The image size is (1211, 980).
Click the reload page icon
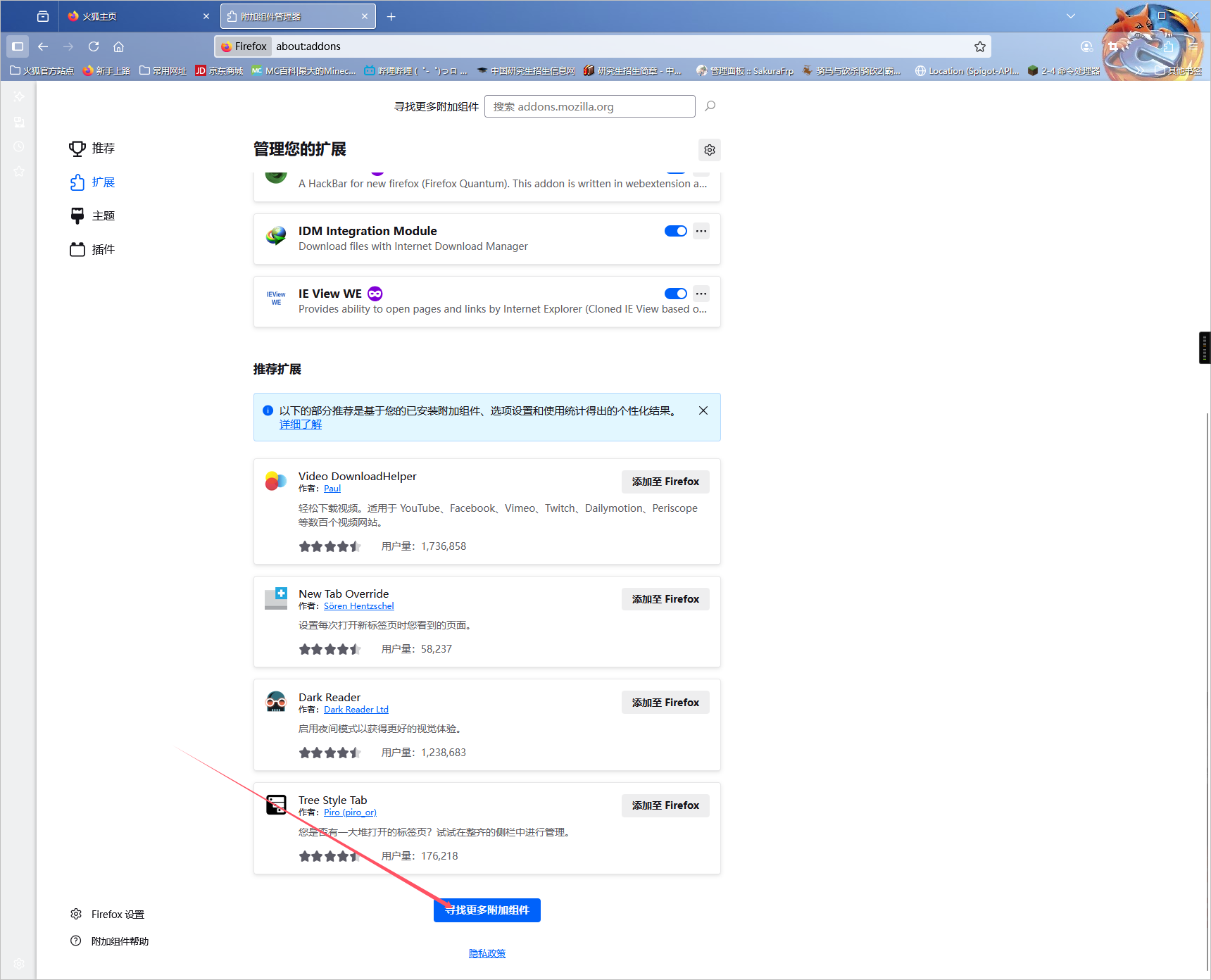[94, 46]
